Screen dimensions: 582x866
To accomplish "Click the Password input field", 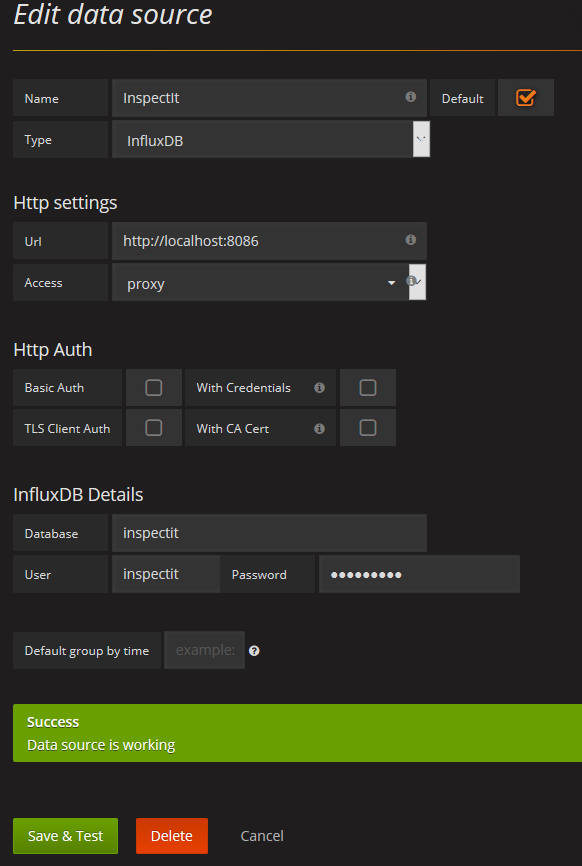I will 419,574.
